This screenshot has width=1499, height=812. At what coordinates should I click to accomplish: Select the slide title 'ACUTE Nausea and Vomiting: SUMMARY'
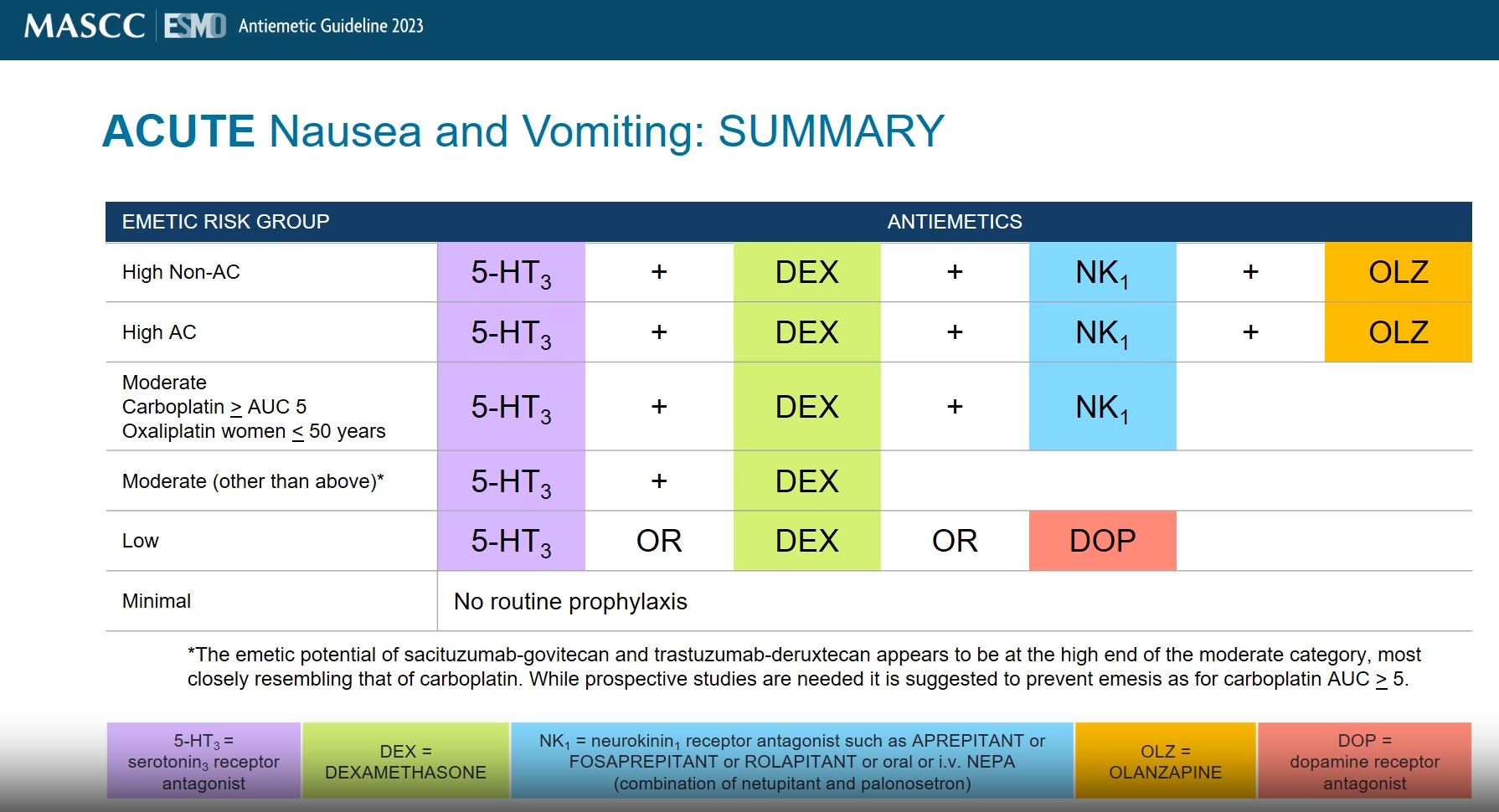(523, 131)
